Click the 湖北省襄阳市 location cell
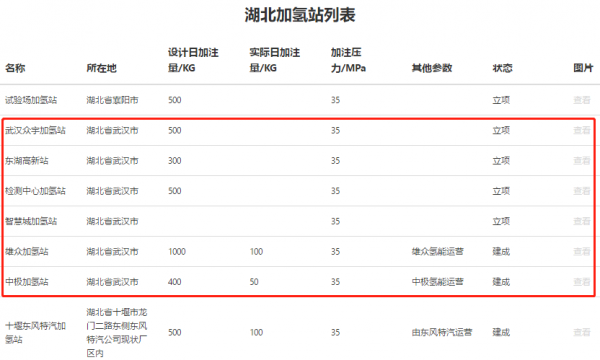 tap(112, 100)
